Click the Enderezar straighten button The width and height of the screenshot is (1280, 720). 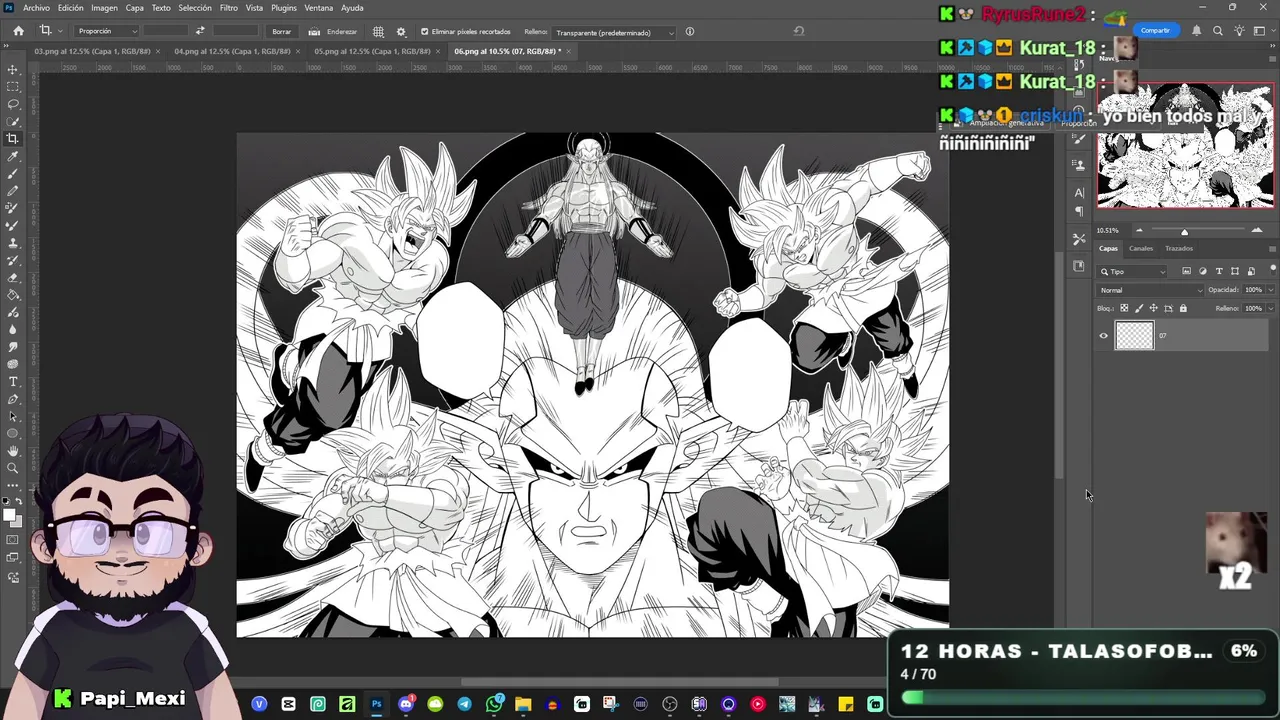[x=334, y=31]
